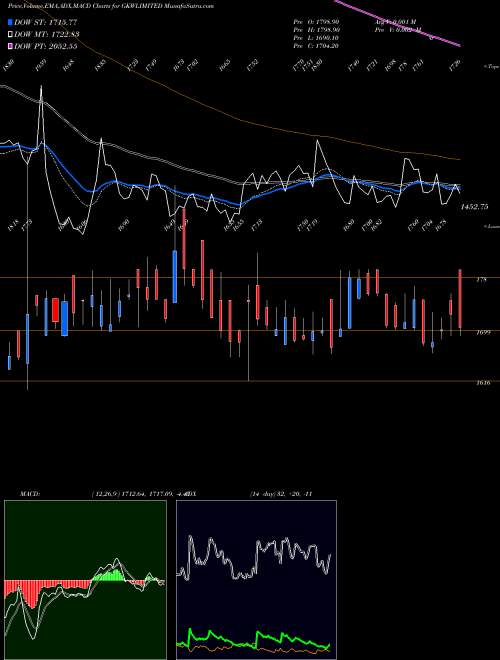Open the MACD histogram chart thumbnail
This screenshot has height=660, width=500.
85,580
